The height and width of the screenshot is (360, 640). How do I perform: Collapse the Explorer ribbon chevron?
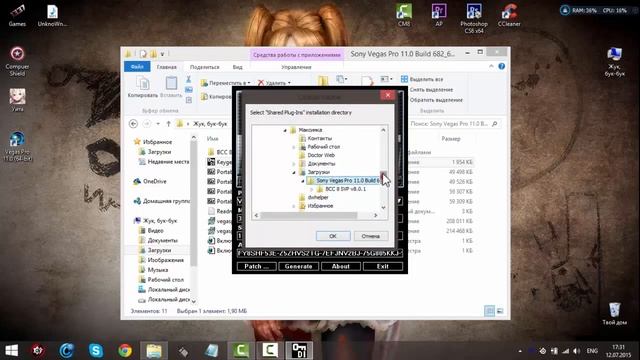491,67
